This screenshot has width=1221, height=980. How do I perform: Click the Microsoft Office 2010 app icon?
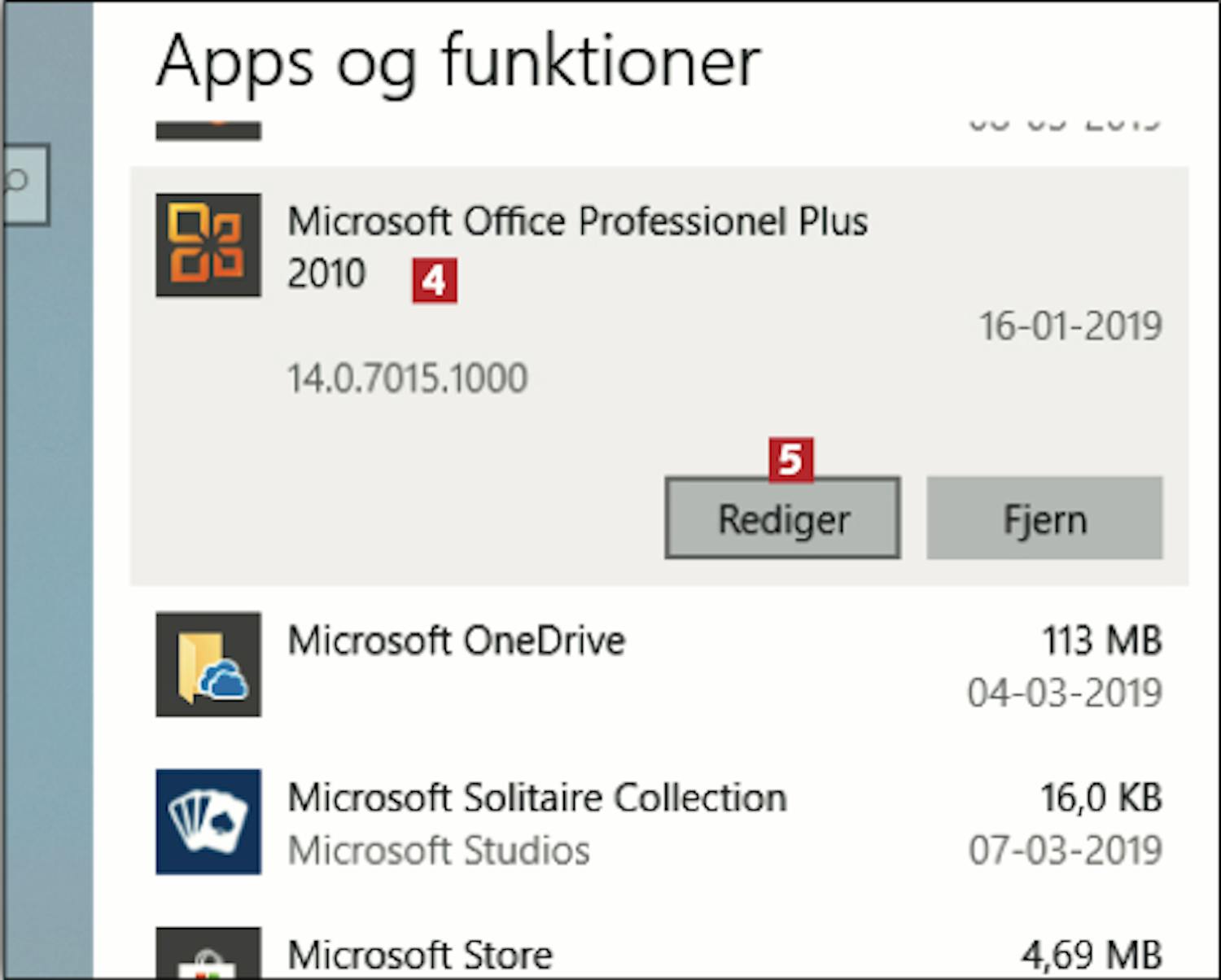[x=208, y=245]
